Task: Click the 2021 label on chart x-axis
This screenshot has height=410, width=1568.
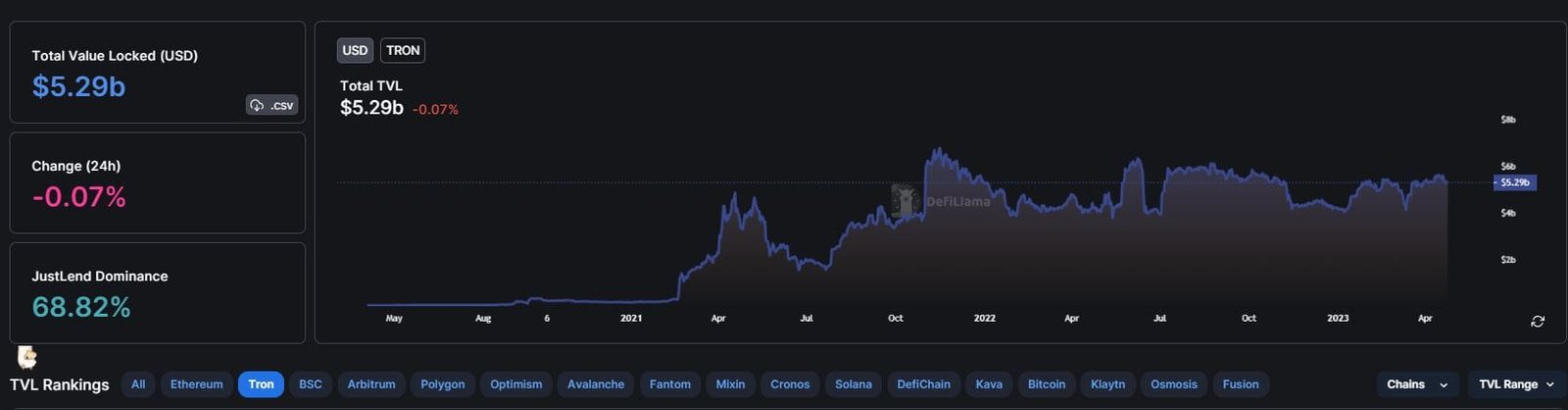Action: point(631,318)
